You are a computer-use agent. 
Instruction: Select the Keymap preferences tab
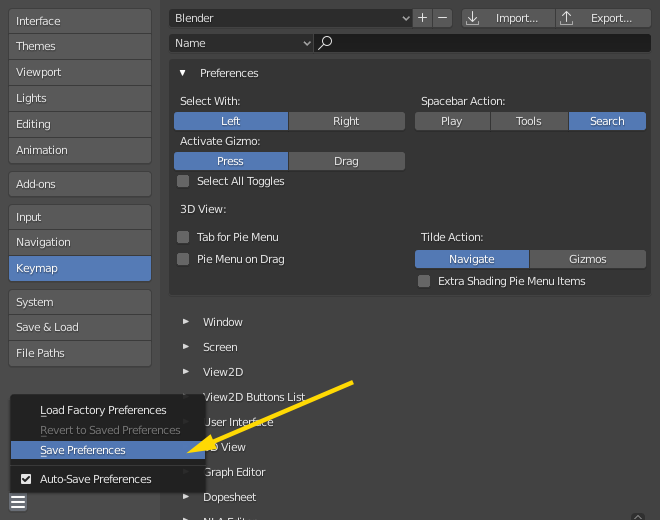(x=80, y=268)
